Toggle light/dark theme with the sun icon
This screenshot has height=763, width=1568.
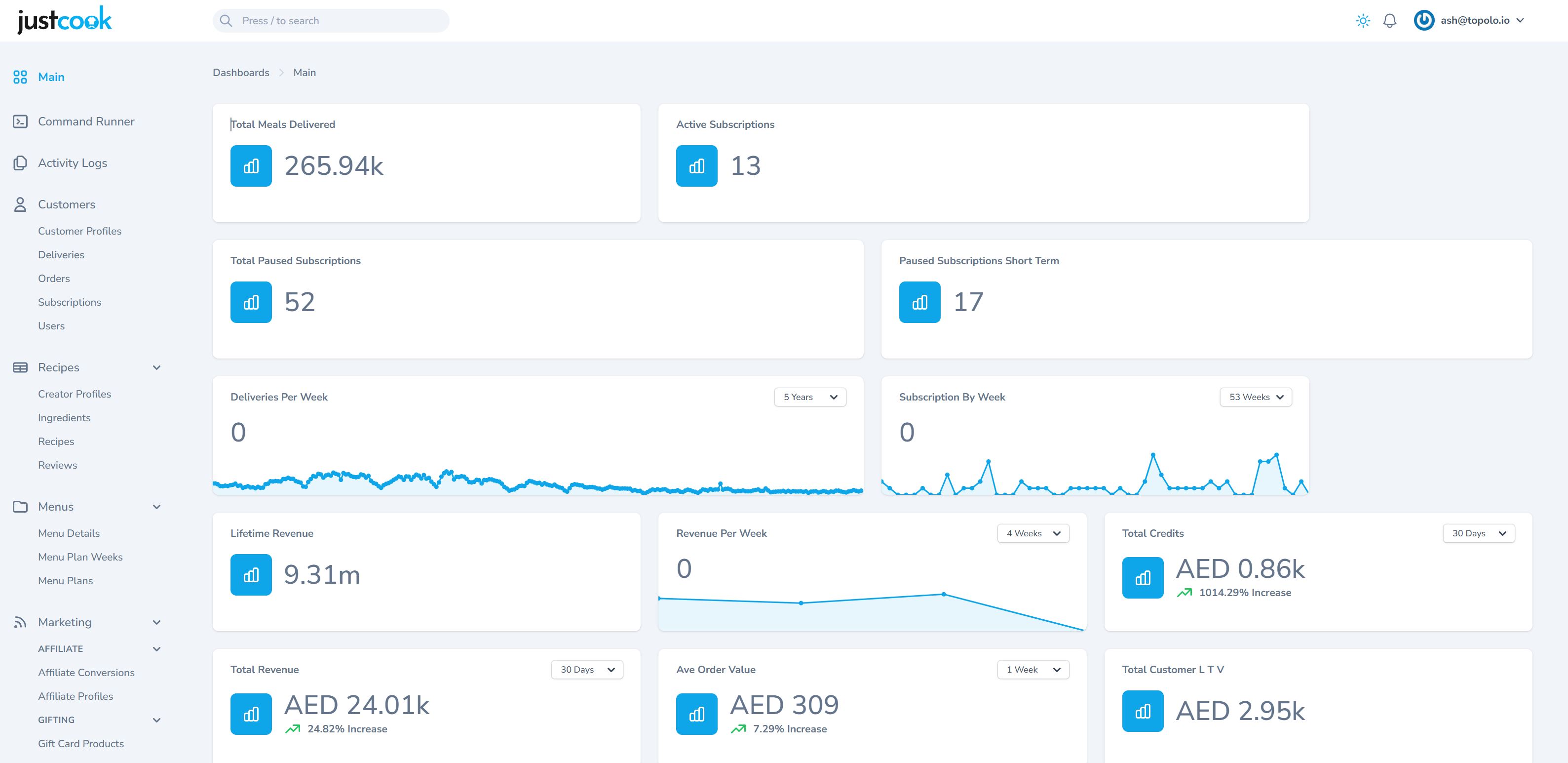click(1362, 20)
